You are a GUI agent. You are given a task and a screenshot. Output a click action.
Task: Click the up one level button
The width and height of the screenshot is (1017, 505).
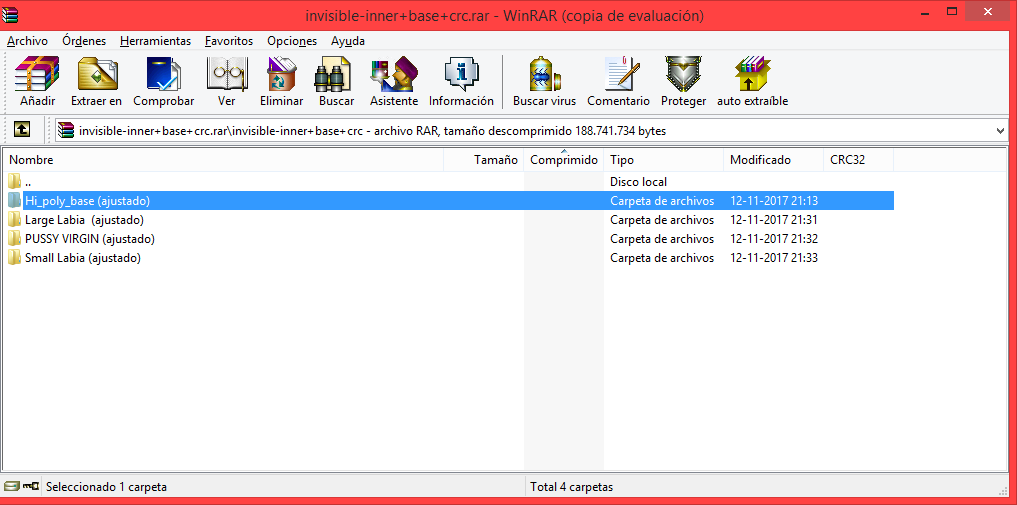point(22,130)
